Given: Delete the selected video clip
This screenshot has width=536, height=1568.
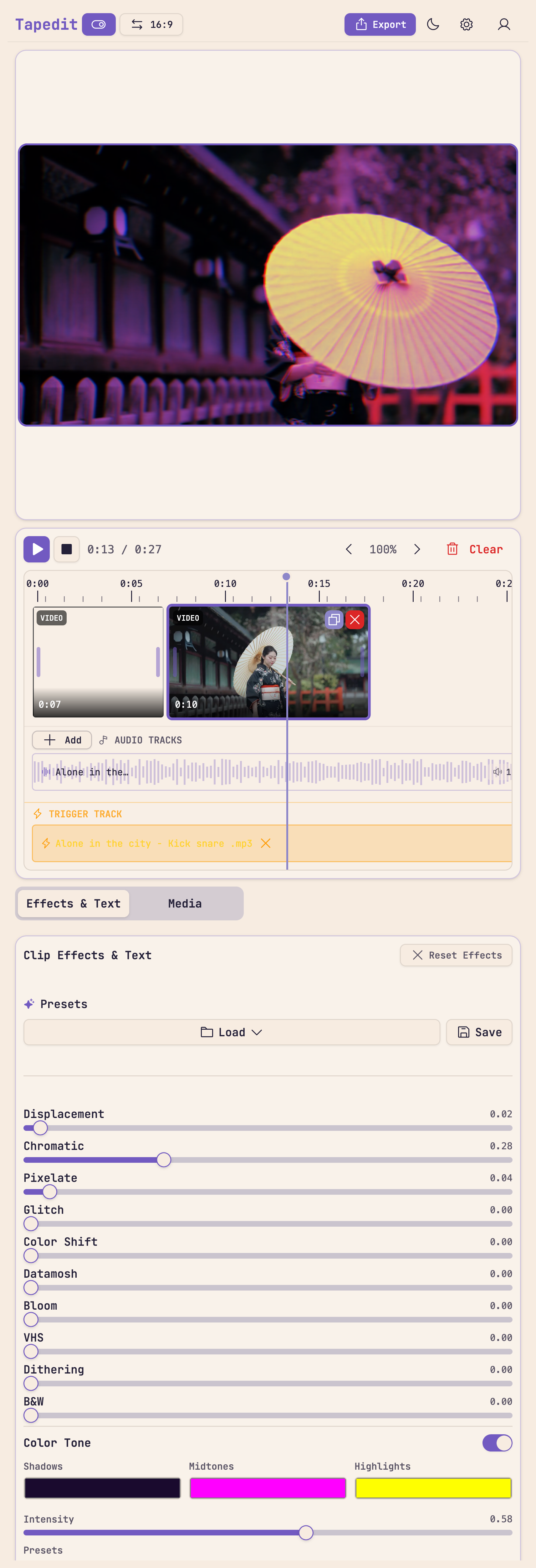Looking at the screenshot, I should click(x=355, y=620).
